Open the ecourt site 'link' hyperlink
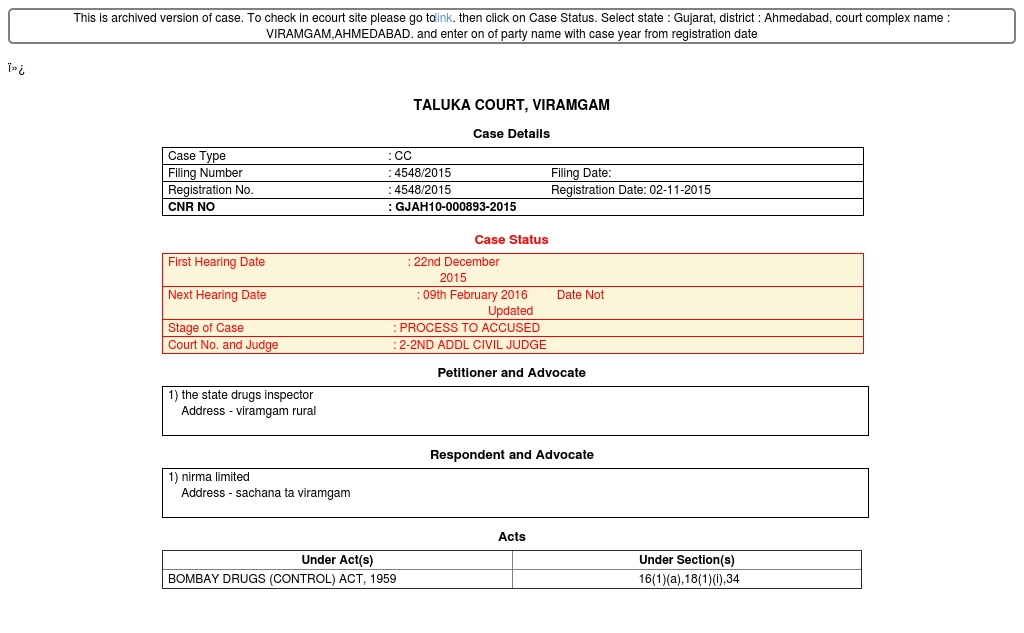Viewport: 1024px width, 633px height. click(444, 18)
